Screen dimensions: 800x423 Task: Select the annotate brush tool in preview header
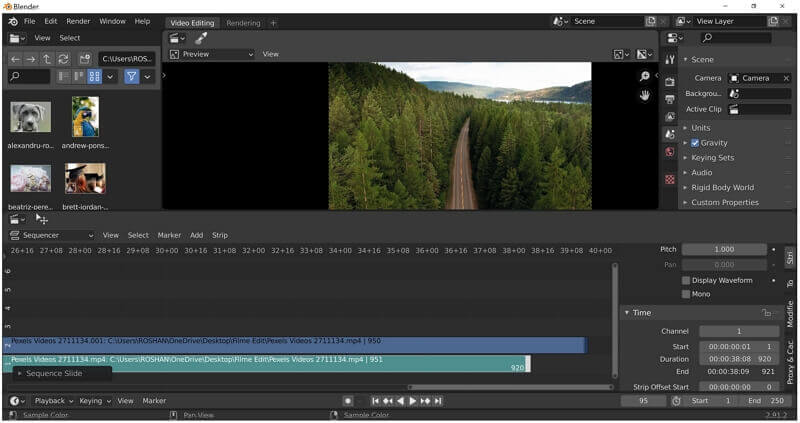[x=201, y=38]
